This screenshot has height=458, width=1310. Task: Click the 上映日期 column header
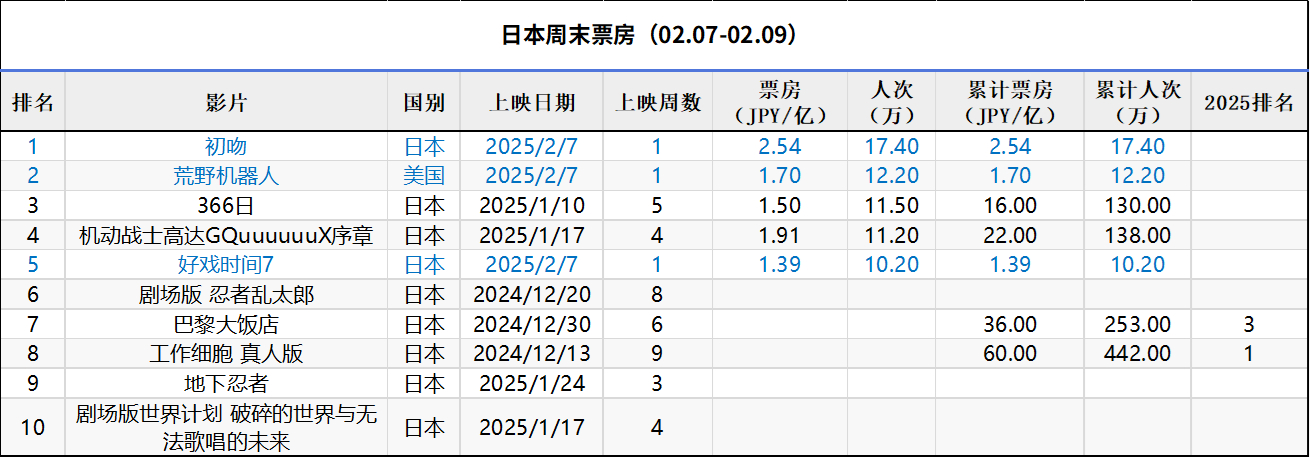[532, 102]
